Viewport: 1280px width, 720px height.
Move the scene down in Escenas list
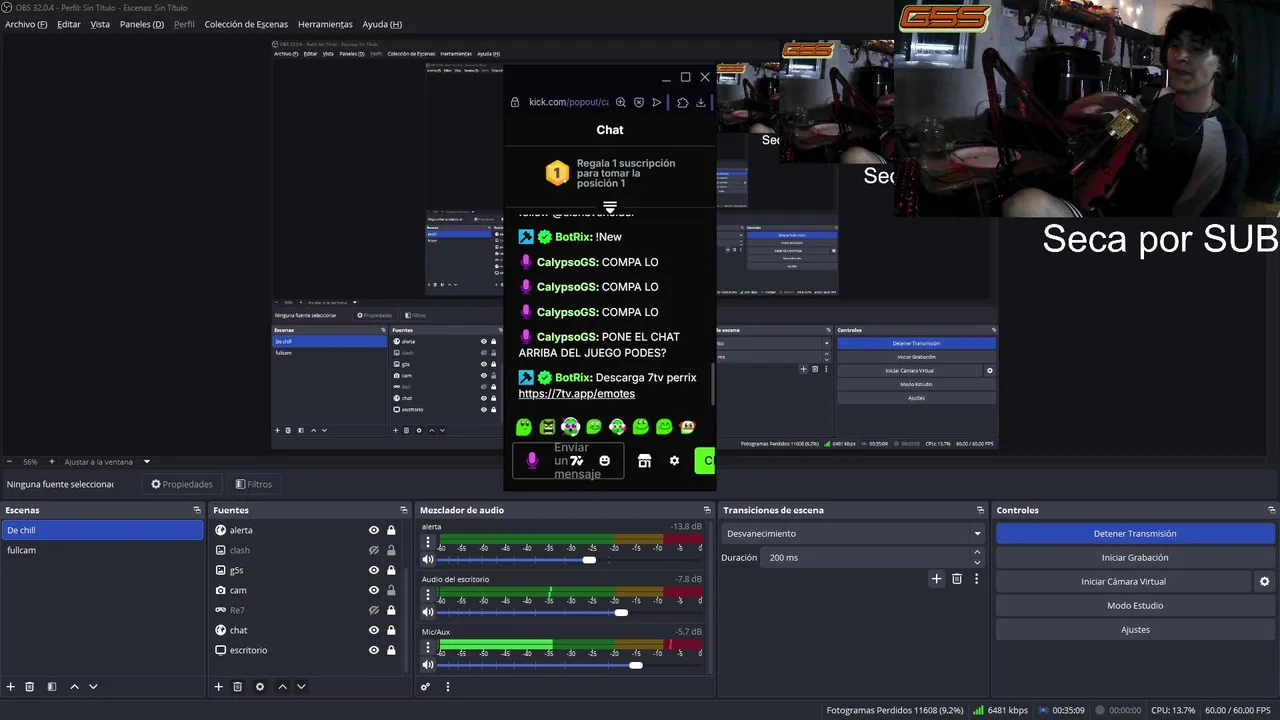click(93, 687)
